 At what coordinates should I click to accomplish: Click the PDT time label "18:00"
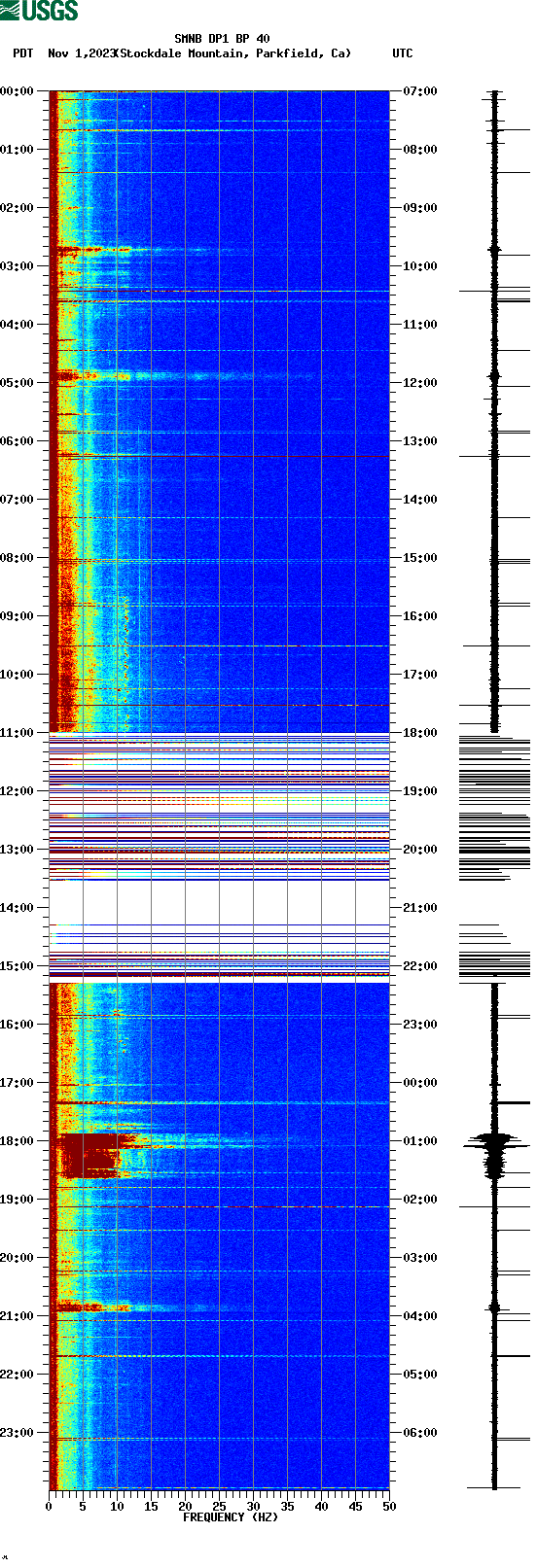[17, 1141]
